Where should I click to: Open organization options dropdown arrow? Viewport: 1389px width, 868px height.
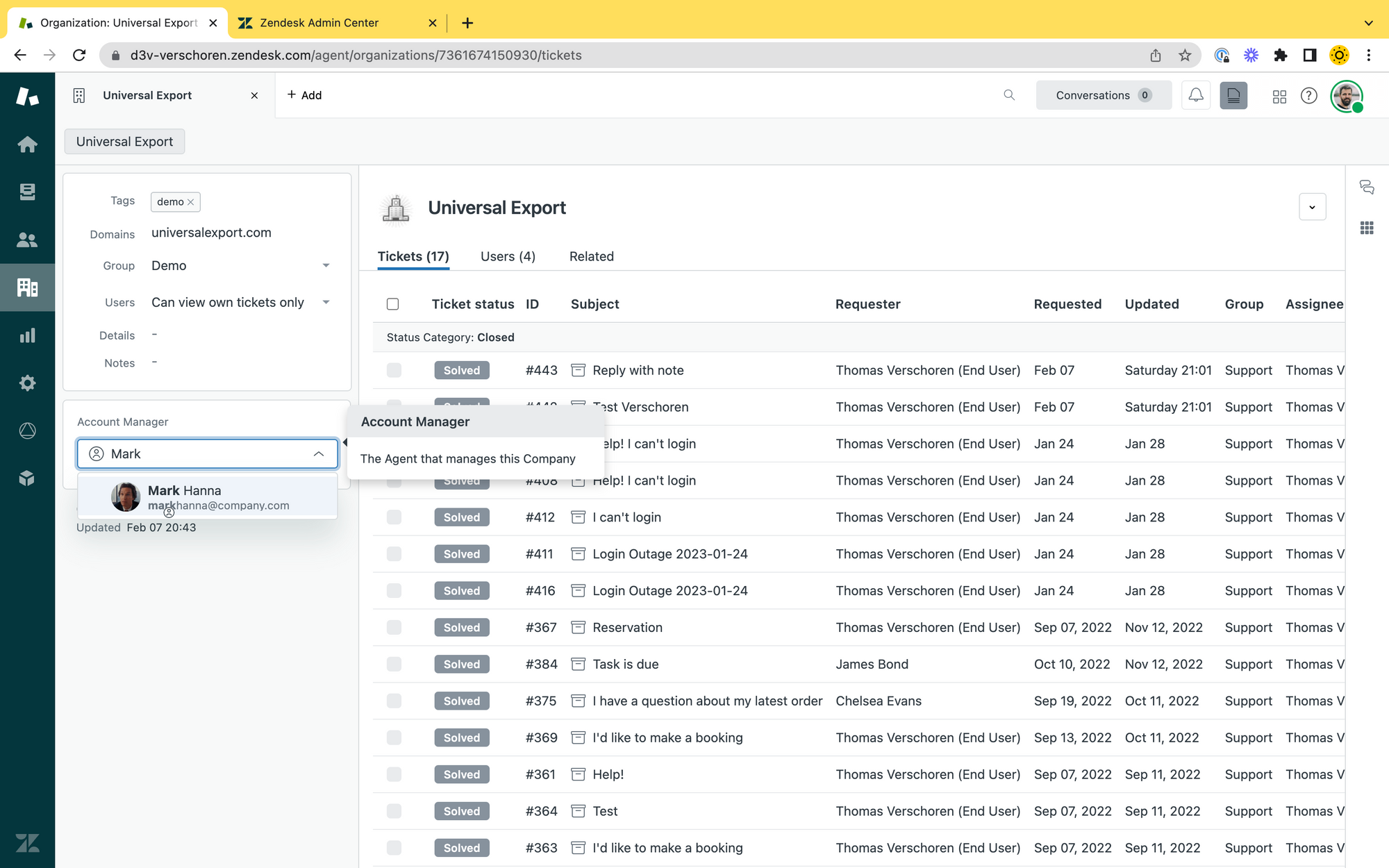1312,207
